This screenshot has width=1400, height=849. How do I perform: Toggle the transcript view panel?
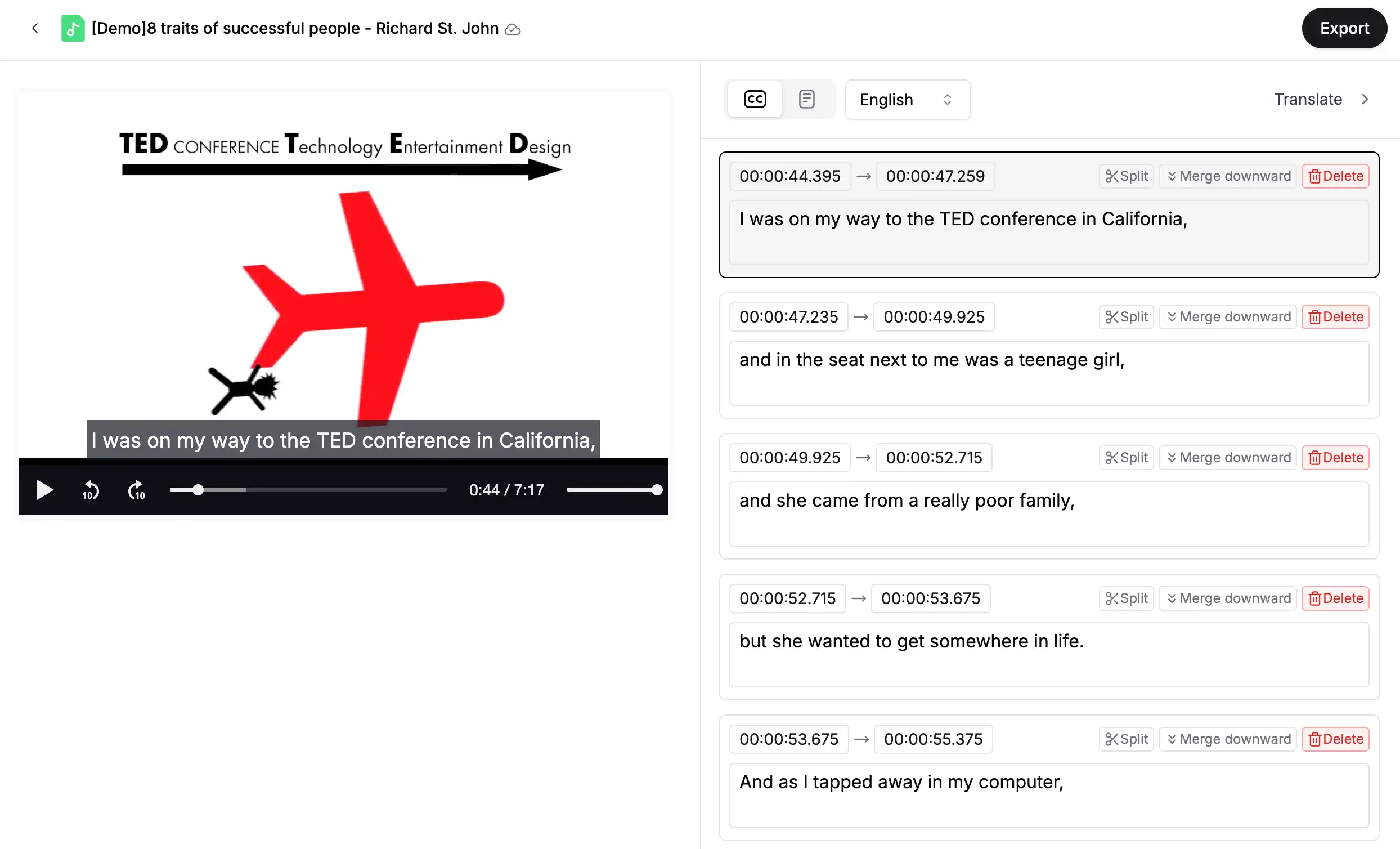[x=806, y=99]
